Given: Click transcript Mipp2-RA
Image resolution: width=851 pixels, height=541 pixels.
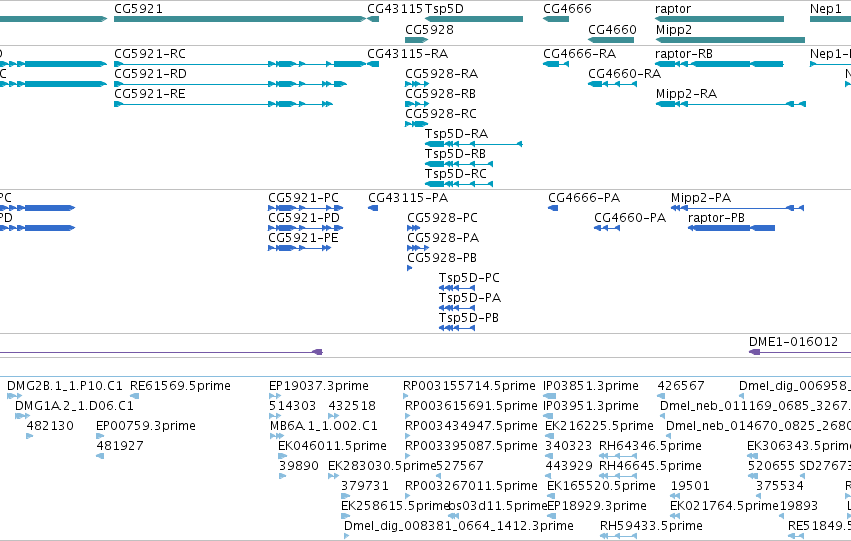Looking at the screenshot, I should pos(687,94).
